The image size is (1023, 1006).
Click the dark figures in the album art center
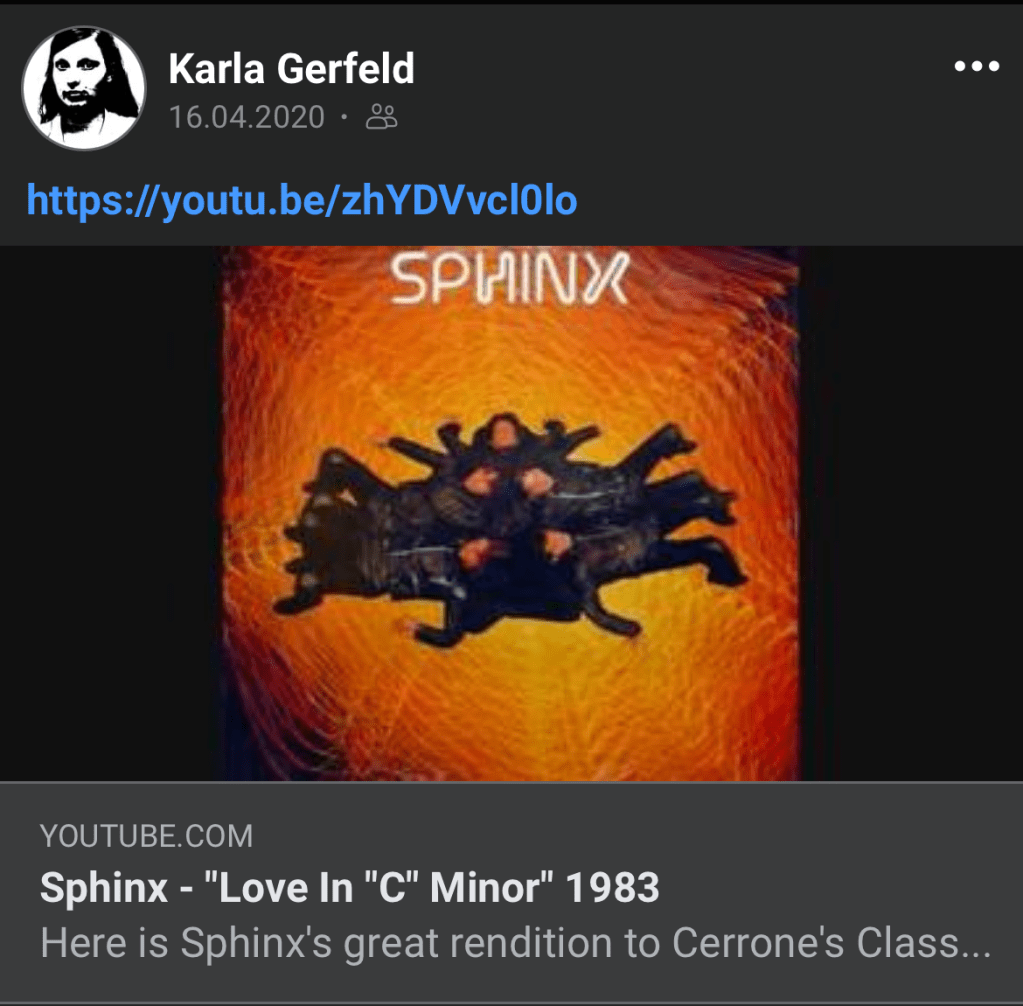tap(510, 528)
